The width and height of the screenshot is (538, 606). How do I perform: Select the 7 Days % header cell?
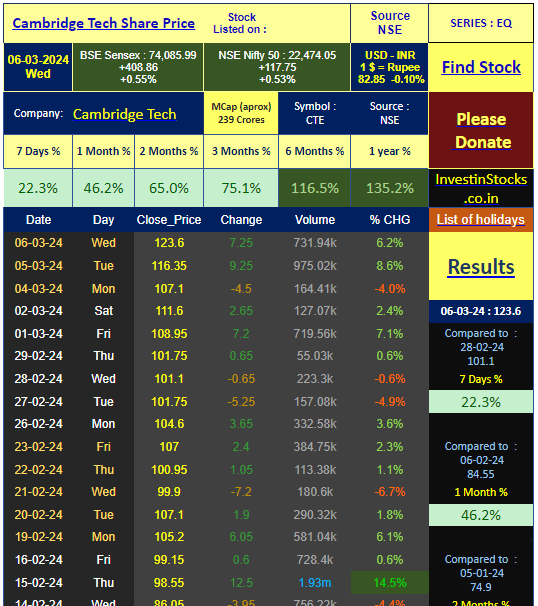click(x=38, y=152)
